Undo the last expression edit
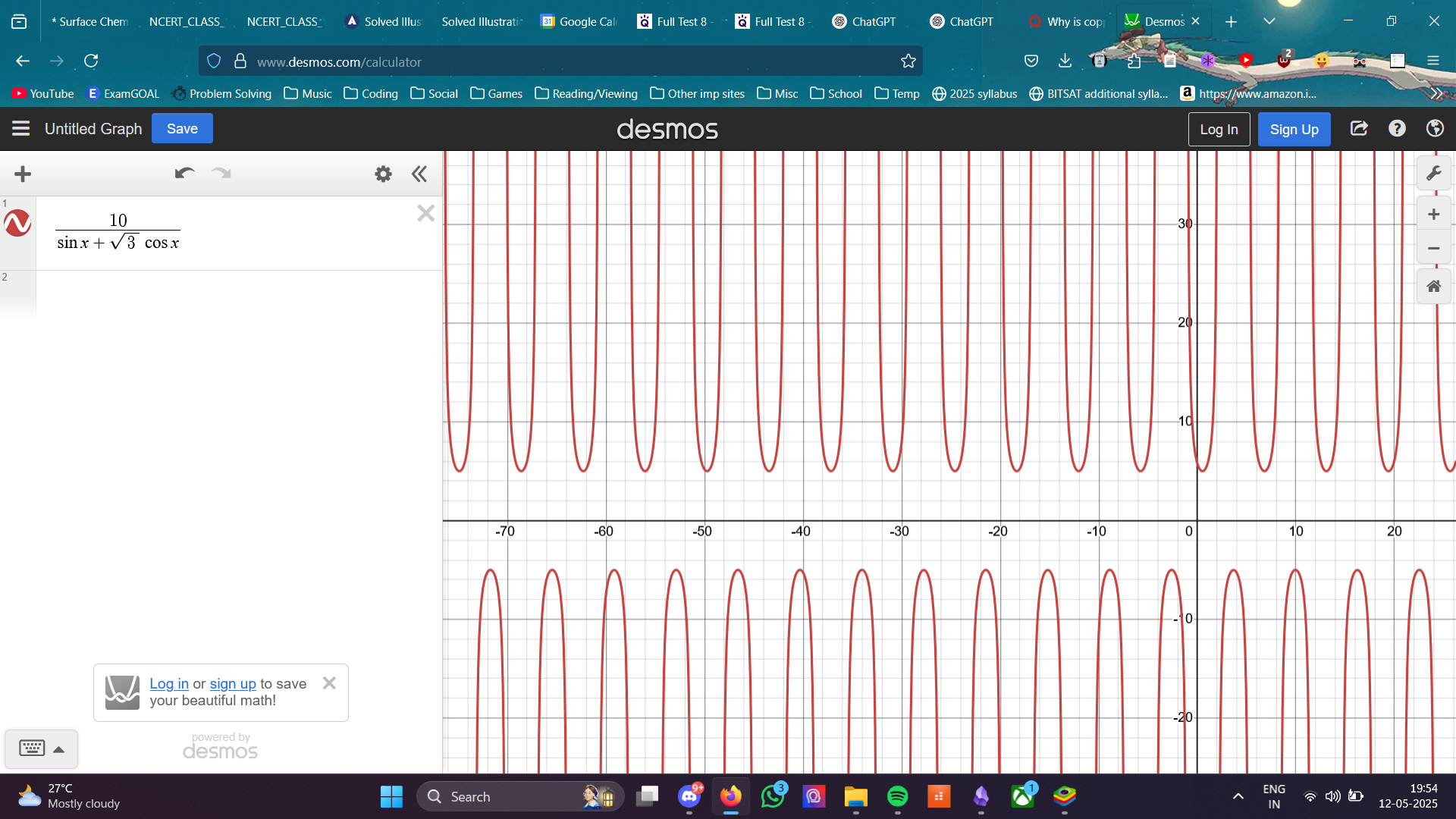Viewport: 1456px width, 819px height. (184, 173)
